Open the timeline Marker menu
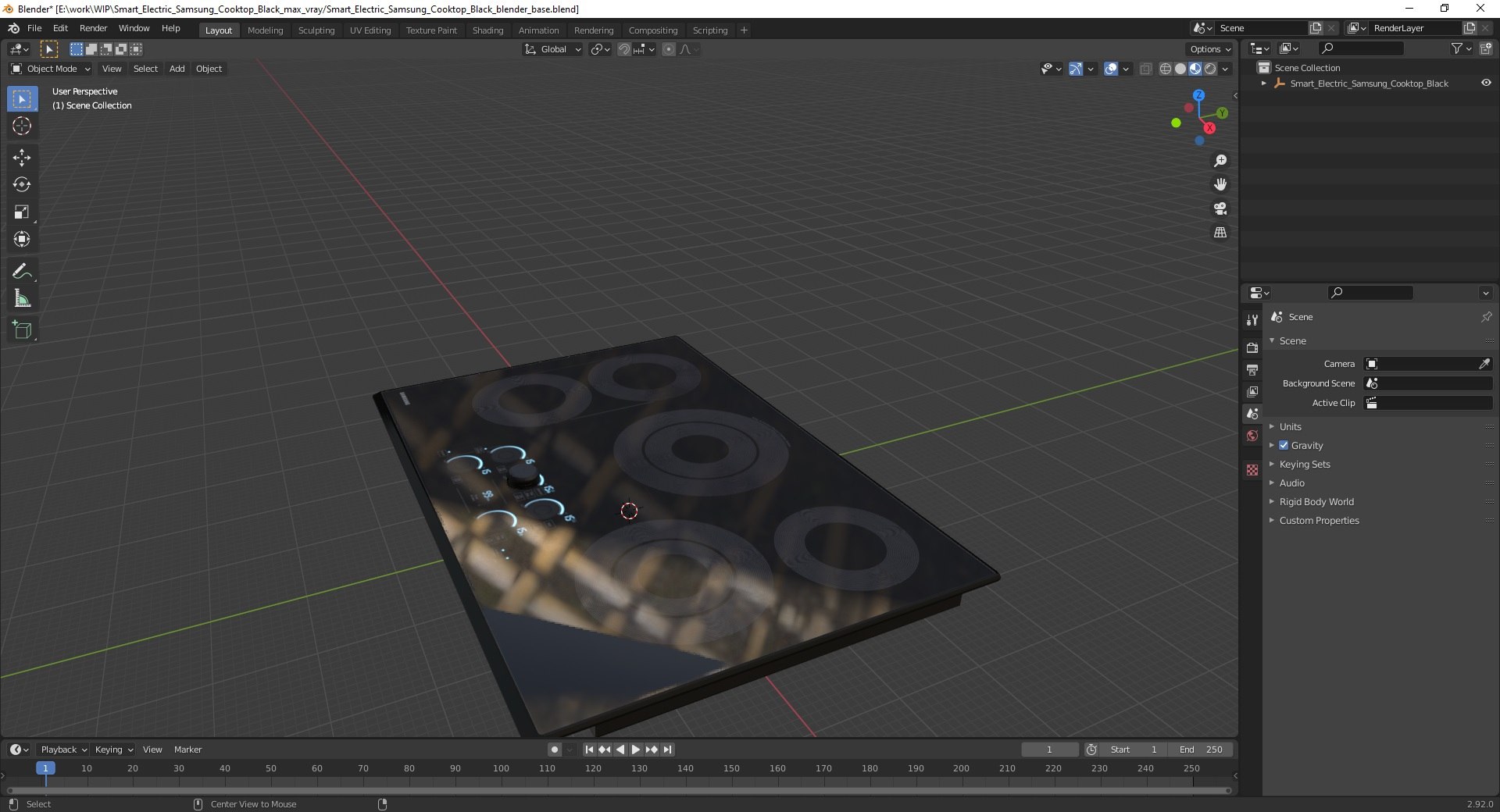1500x812 pixels. (187, 750)
